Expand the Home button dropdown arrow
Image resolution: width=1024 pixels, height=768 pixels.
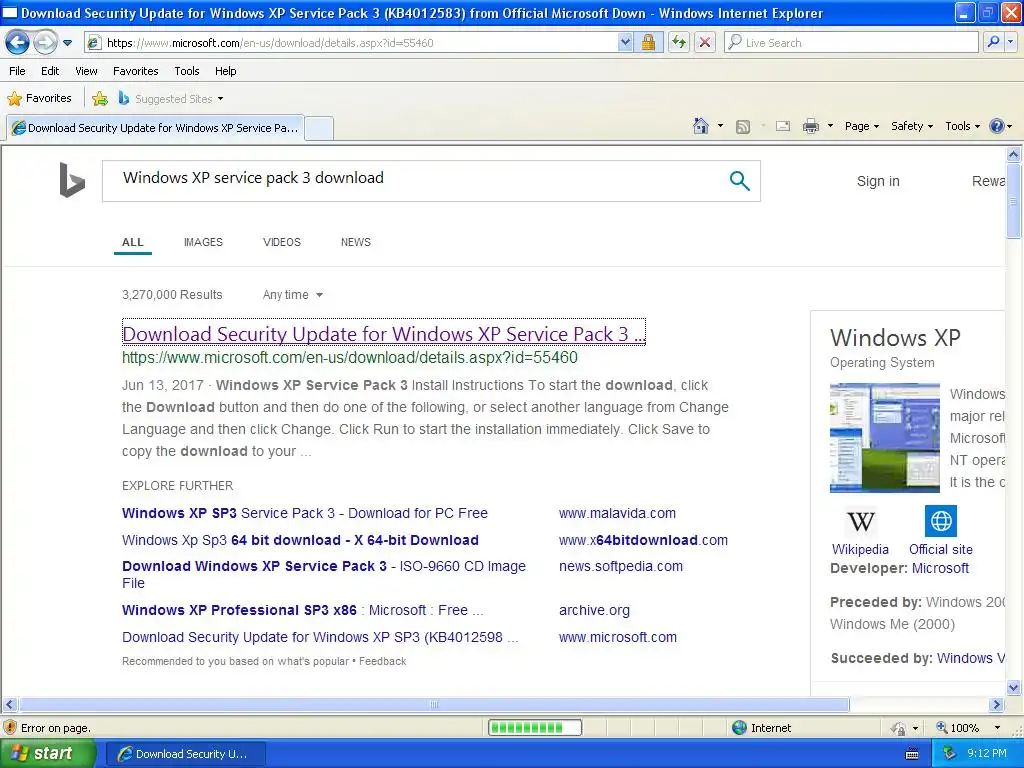[x=720, y=126]
